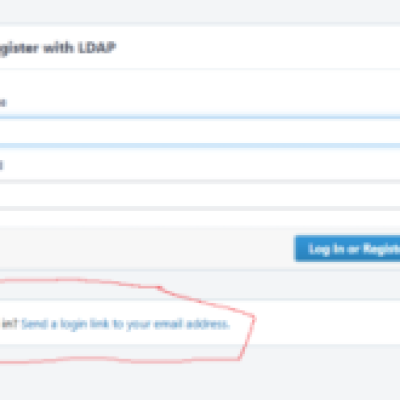This screenshot has width=400, height=400.
Task: Focus the blue-highlighted username input field
Action: [x=200, y=131]
